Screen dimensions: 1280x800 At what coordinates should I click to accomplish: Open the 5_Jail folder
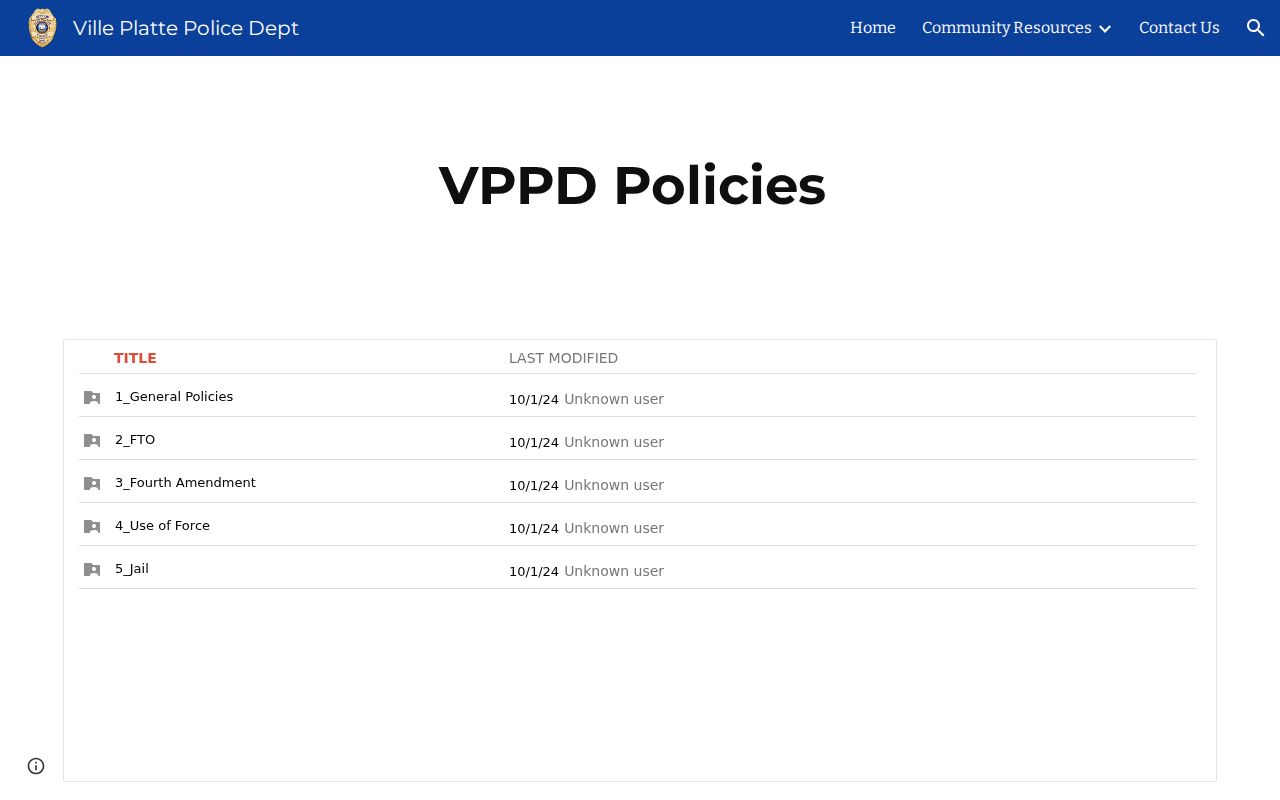132,569
